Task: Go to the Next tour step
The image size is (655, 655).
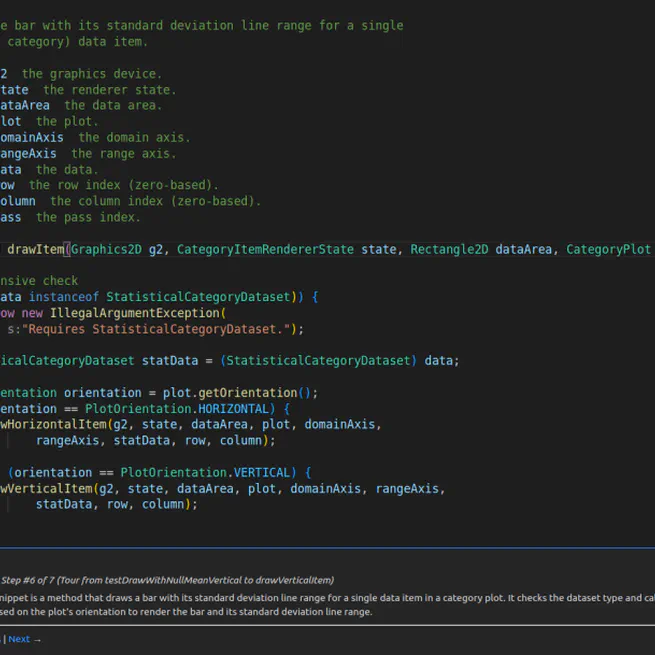Action: tap(19, 639)
